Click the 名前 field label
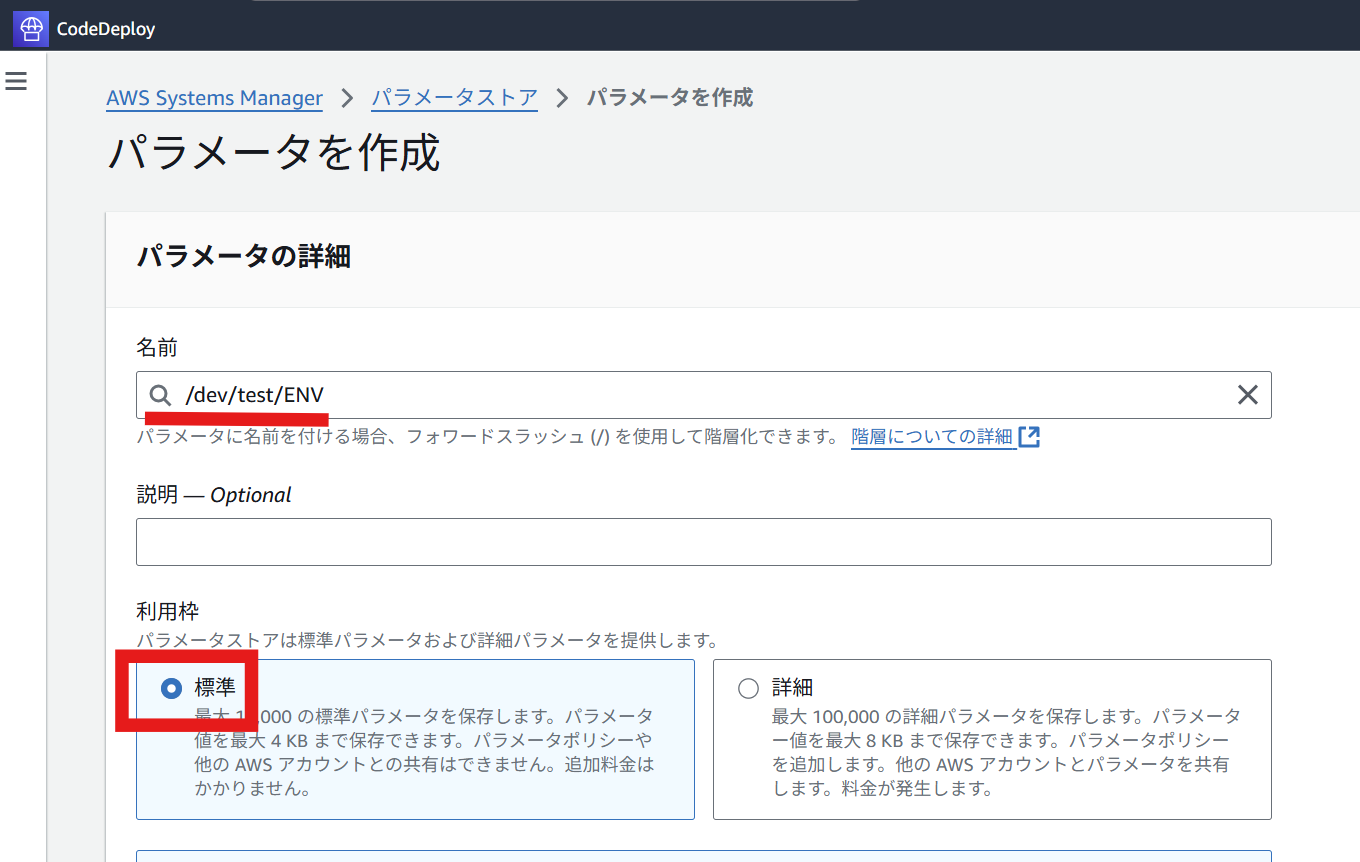 157,347
